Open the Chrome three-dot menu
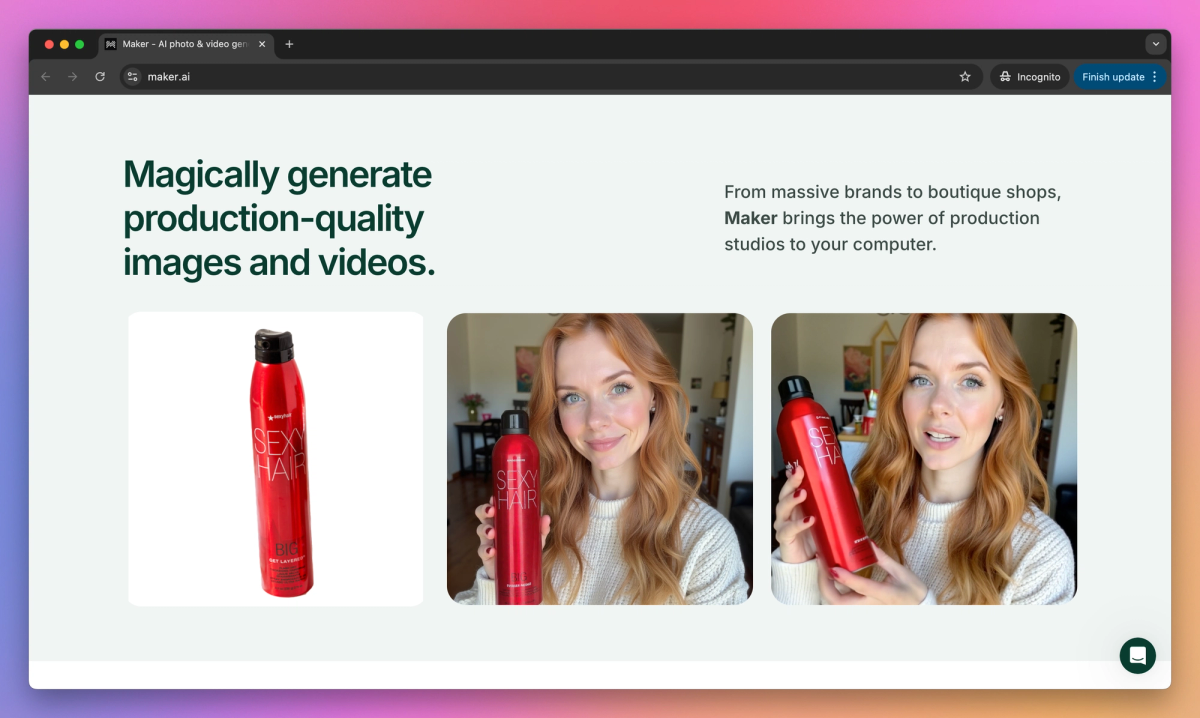1200x718 pixels. [x=1155, y=77]
